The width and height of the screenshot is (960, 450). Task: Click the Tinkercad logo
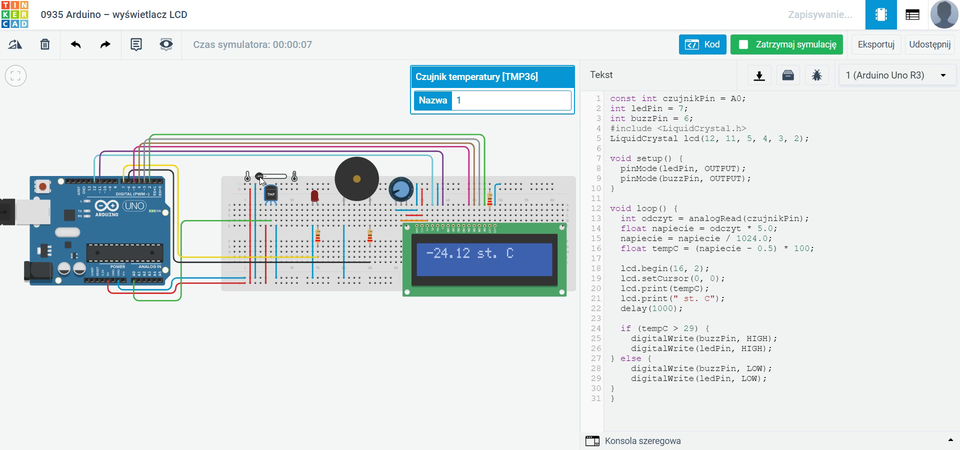(x=15, y=15)
